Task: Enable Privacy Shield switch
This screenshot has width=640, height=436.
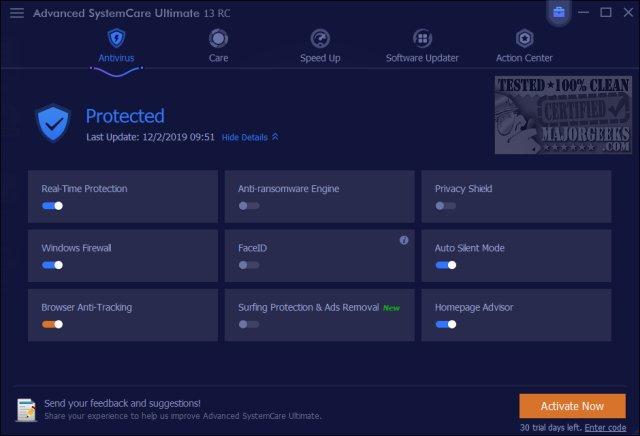Action: (446, 206)
